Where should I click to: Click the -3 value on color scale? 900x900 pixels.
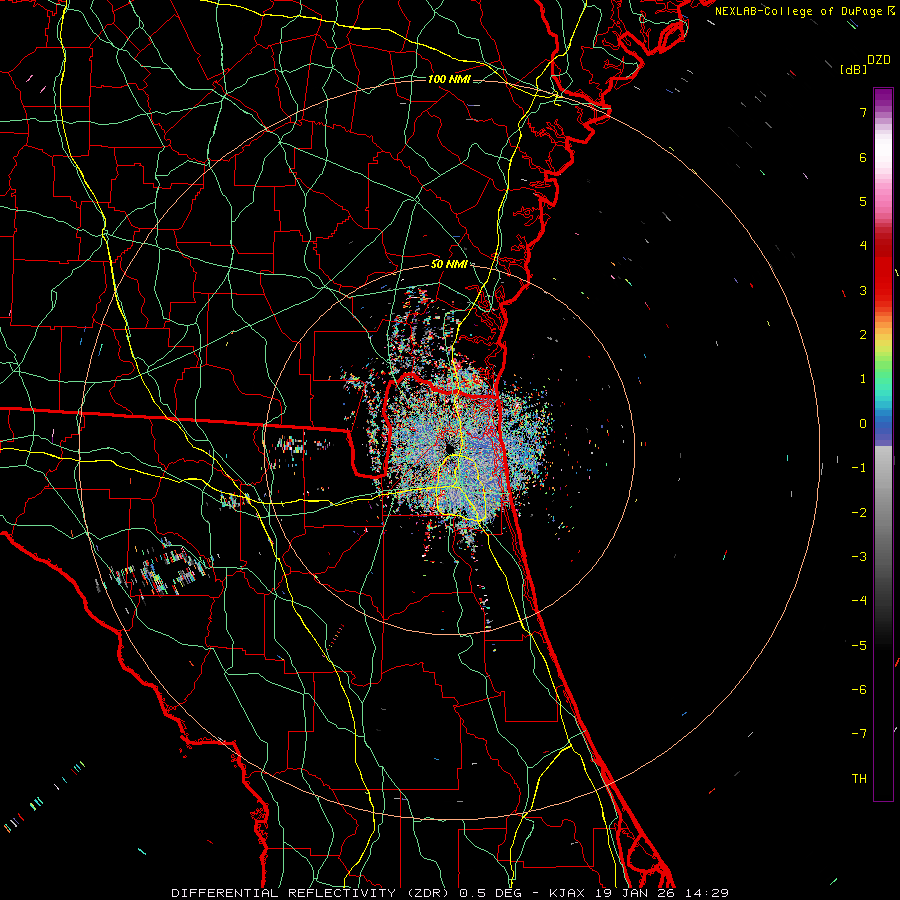pyautogui.click(x=859, y=557)
